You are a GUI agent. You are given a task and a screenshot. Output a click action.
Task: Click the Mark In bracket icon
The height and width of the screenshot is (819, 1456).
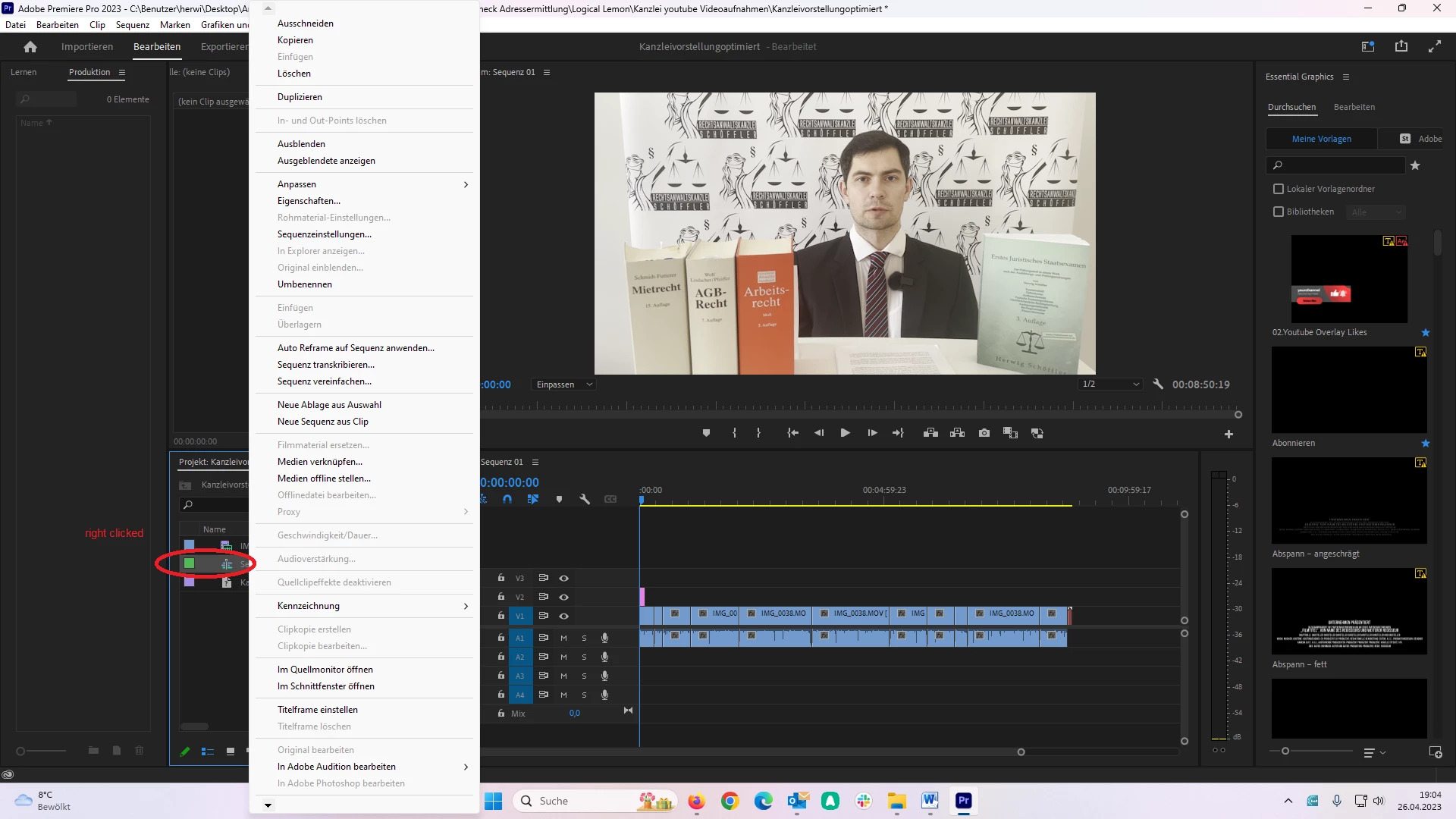click(x=733, y=433)
